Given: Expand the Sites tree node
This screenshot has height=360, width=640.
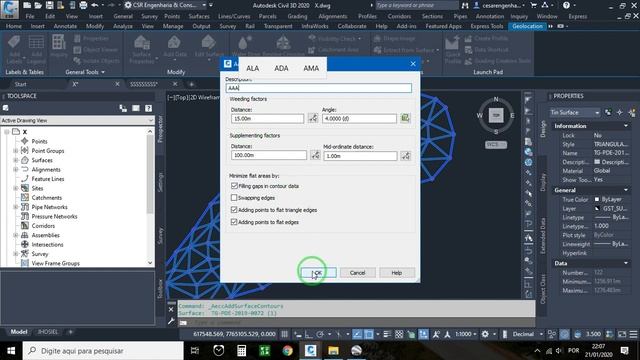Looking at the screenshot, I should [16, 188].
